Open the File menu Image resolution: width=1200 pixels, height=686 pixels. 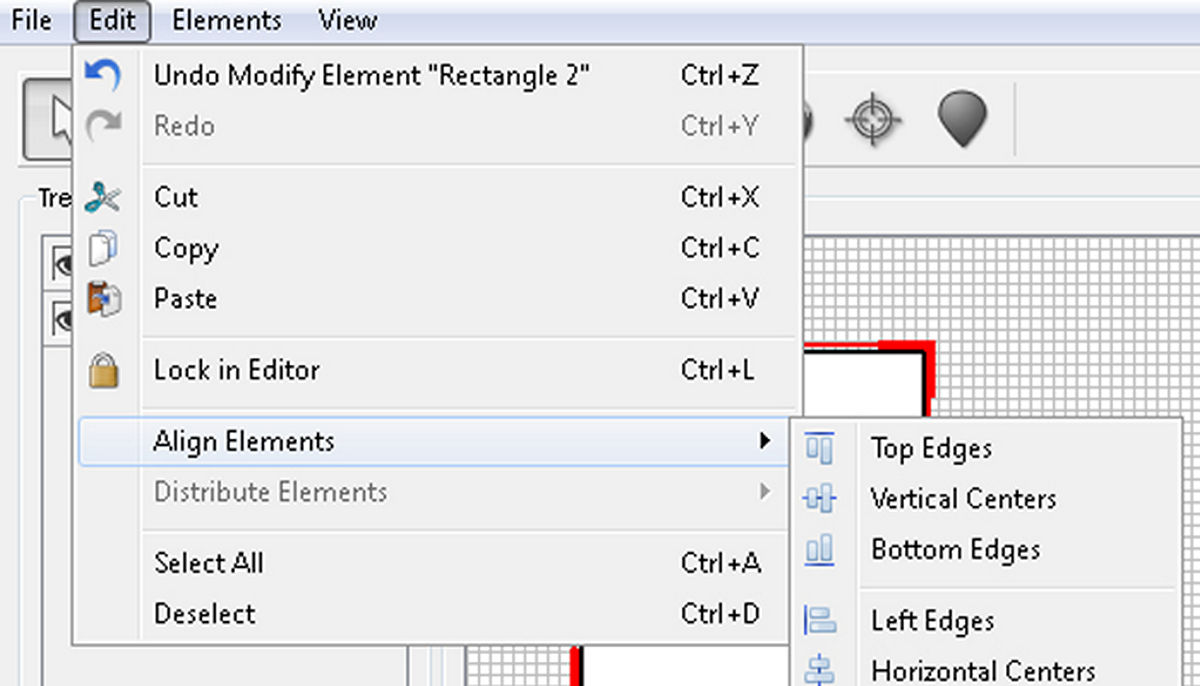tap(32, 20)
